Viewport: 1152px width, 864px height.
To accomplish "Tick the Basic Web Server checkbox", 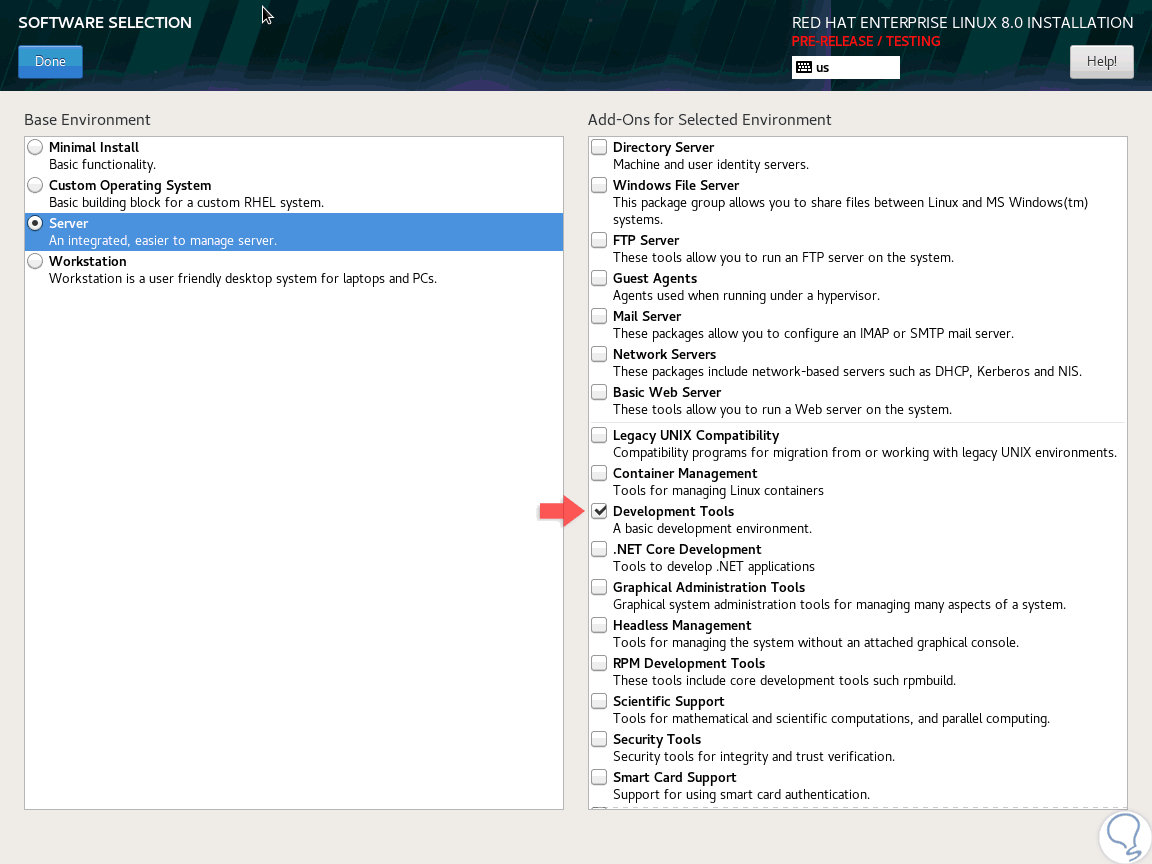I will pyautogui.click(x=599, y=392).
